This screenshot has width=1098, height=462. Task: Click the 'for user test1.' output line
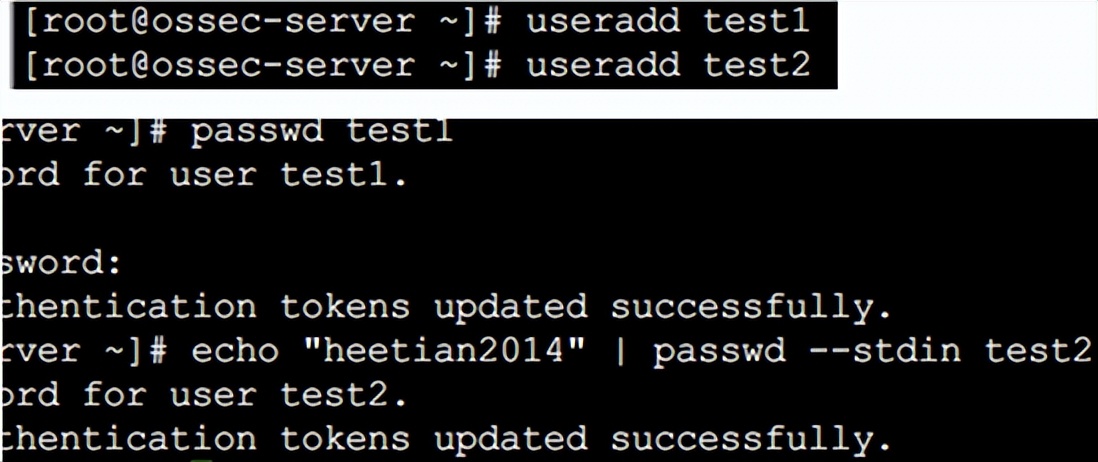pos(245,176)
